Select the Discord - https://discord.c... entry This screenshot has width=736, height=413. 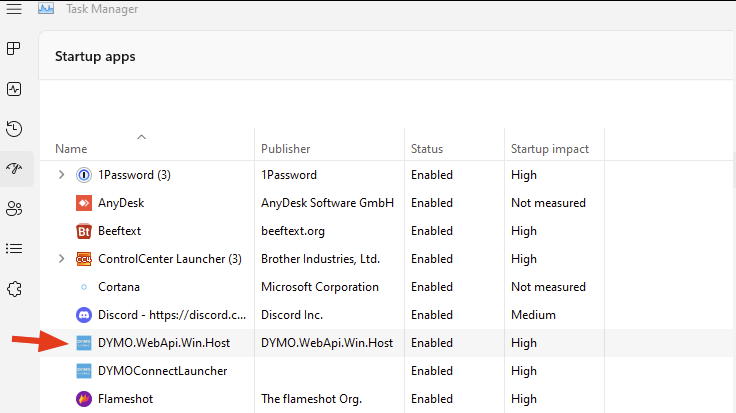[172, 315]
